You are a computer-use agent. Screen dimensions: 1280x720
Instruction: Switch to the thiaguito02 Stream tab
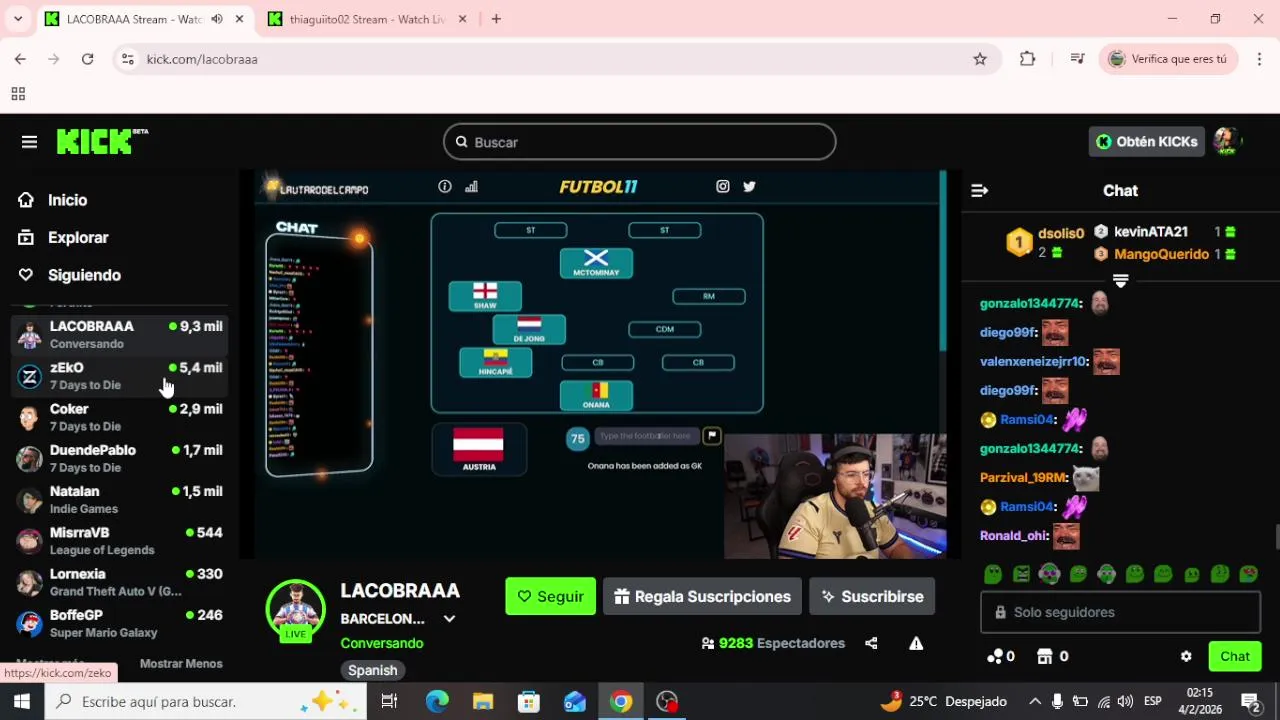point(367,19)
